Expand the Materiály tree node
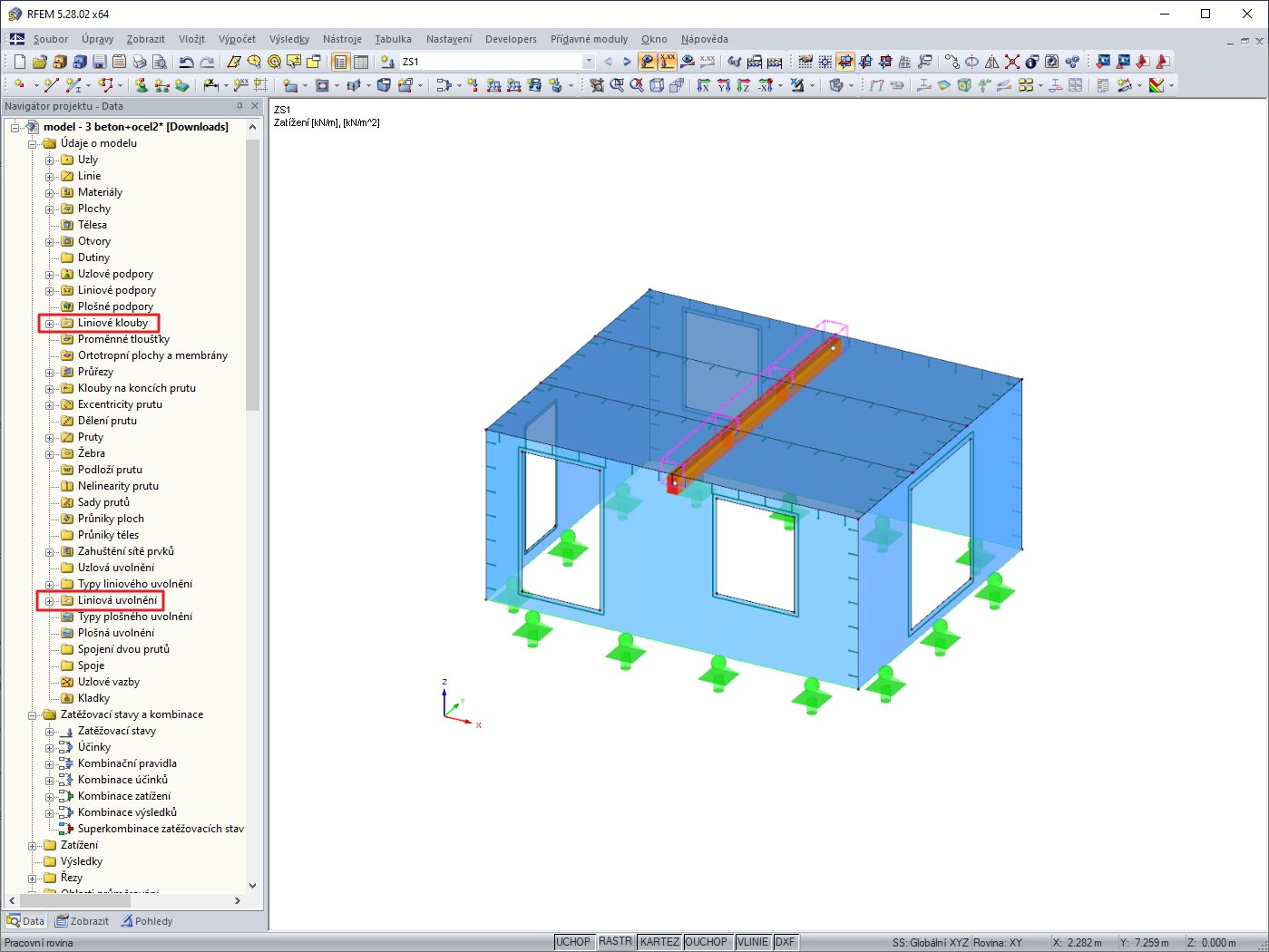Screen dimensions: 1269x952 [50, 193]
